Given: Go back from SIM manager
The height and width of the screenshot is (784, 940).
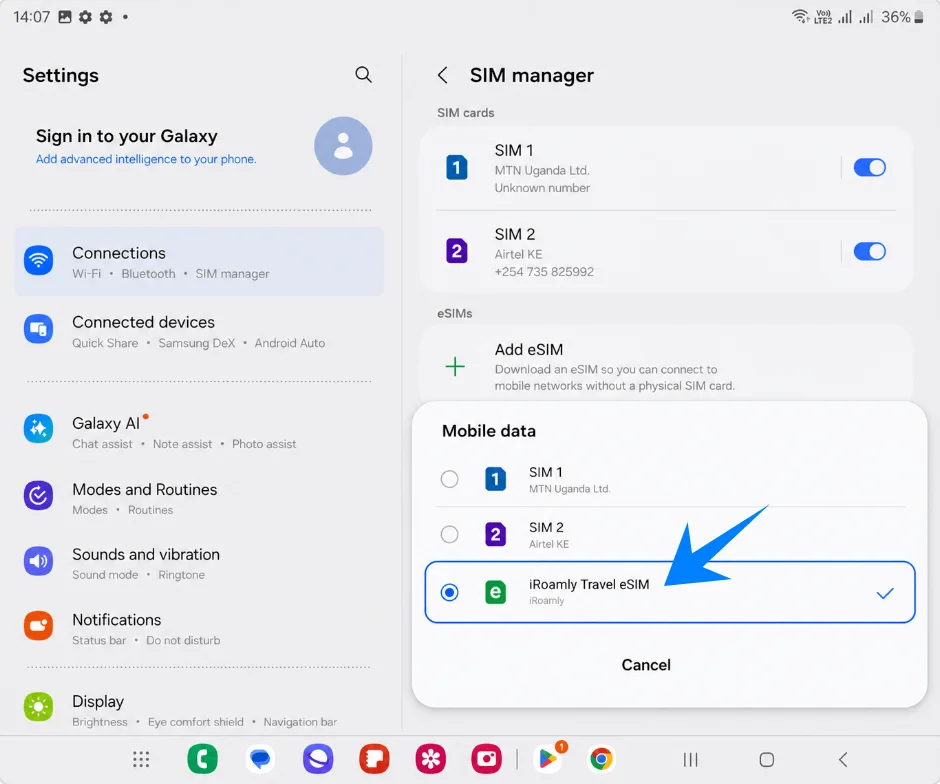Looking at the screenshot, I should (x=442, y=76).
